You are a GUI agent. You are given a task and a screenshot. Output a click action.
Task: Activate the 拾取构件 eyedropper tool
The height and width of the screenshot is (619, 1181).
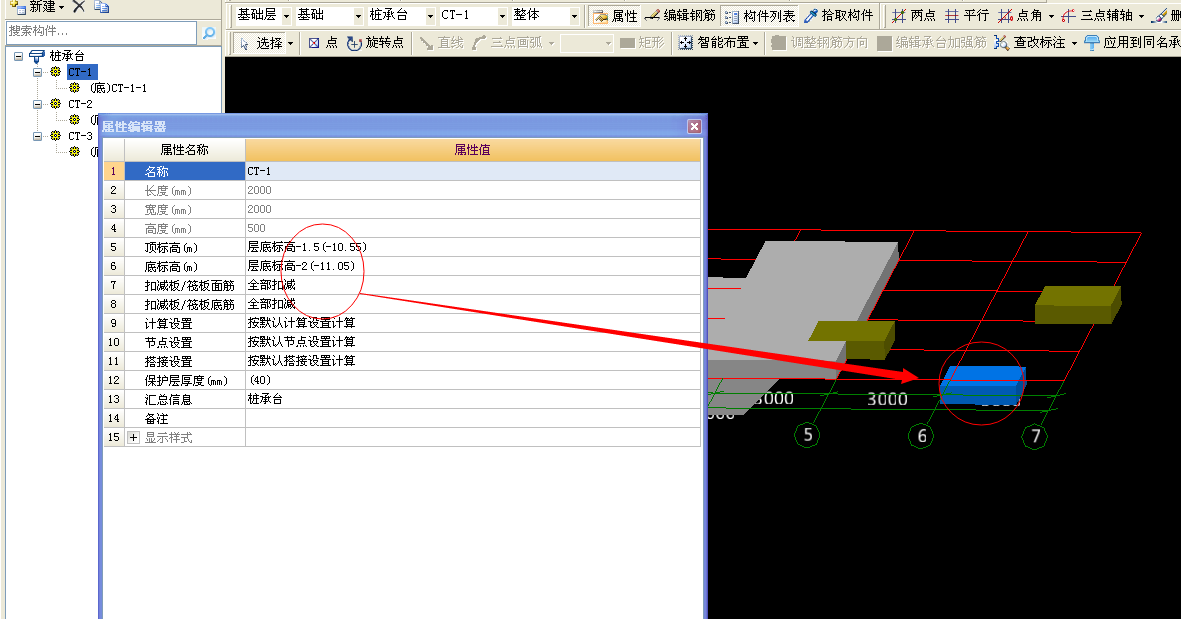[838, 16]
